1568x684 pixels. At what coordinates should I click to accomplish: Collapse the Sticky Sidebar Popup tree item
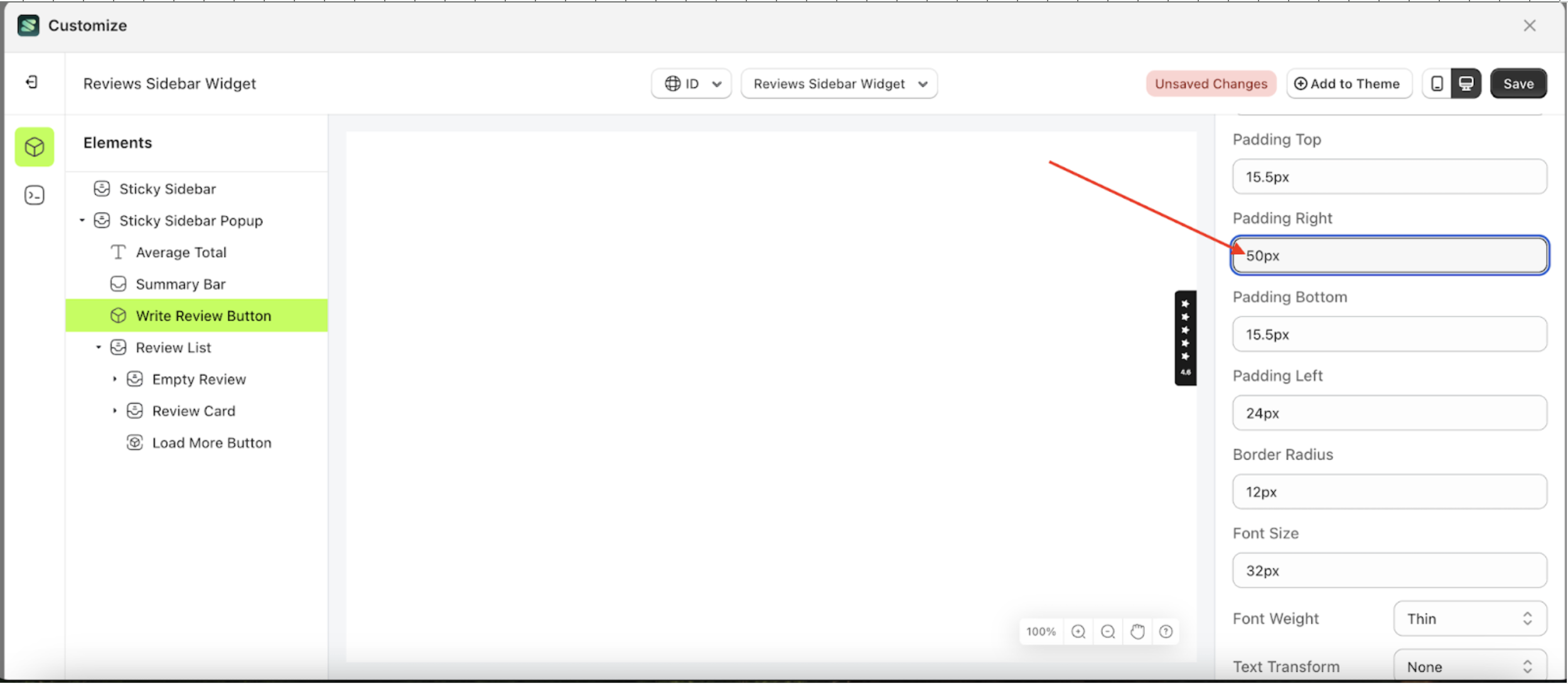pos(82,220)
